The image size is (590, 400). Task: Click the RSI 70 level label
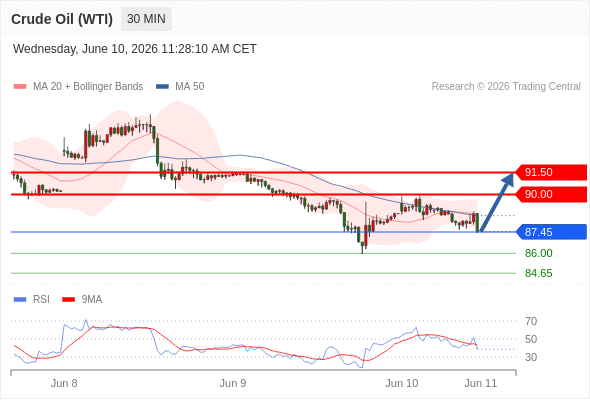tap(531, 321)
